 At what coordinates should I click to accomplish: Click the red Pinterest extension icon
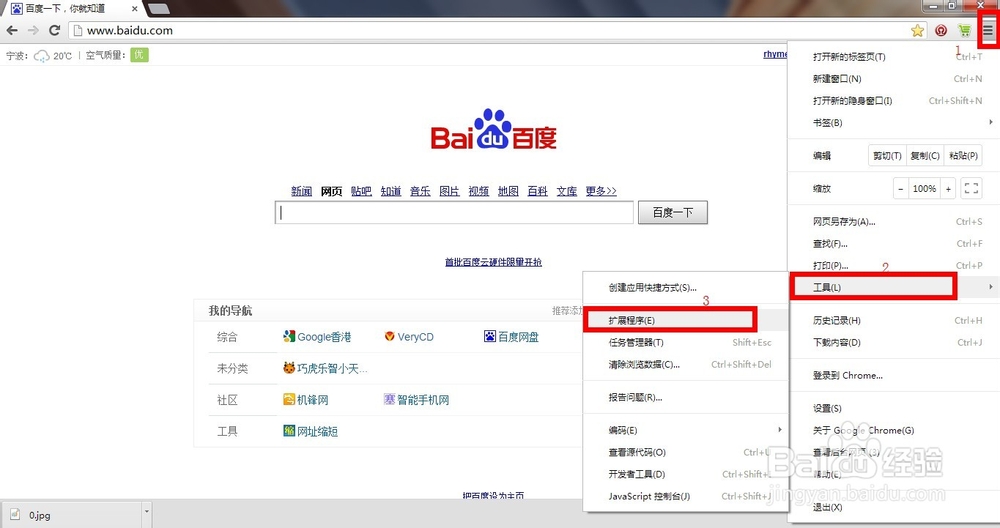[941, 31]
